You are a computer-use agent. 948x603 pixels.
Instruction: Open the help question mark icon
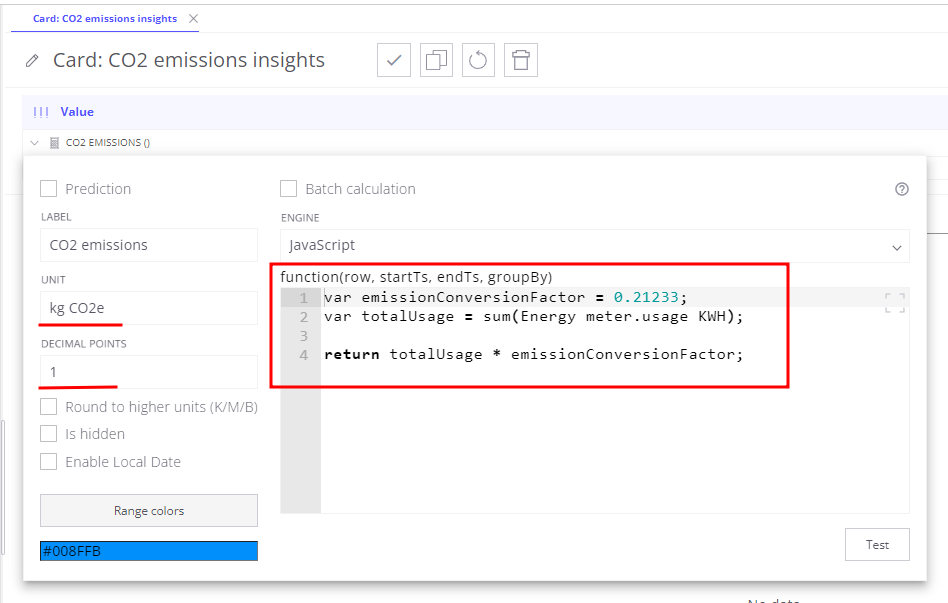point(901,189)
